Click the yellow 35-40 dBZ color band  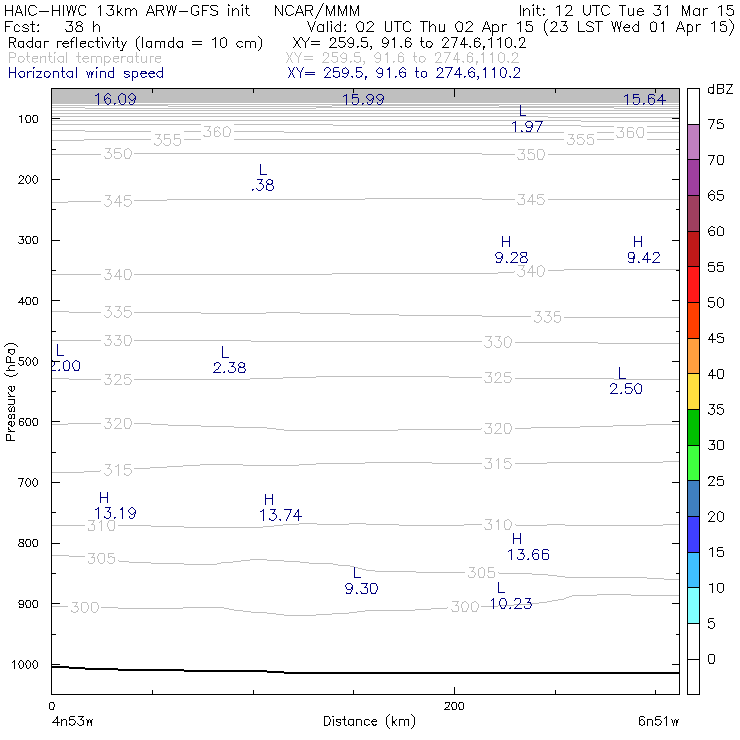pyautogui.click(x=693, y=392)
